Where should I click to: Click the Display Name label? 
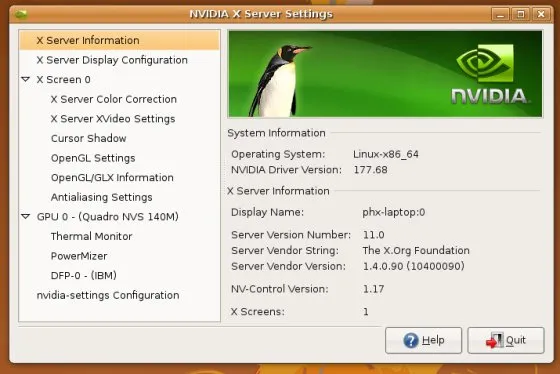point(268,213)
